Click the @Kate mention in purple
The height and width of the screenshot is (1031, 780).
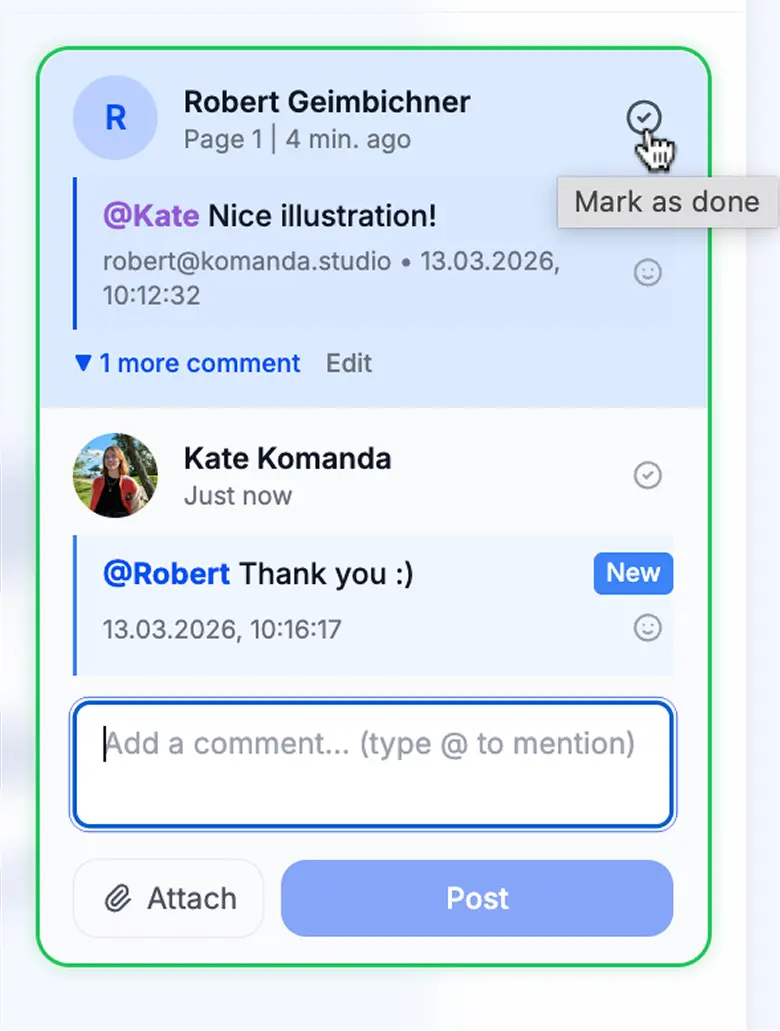(150, 216)
